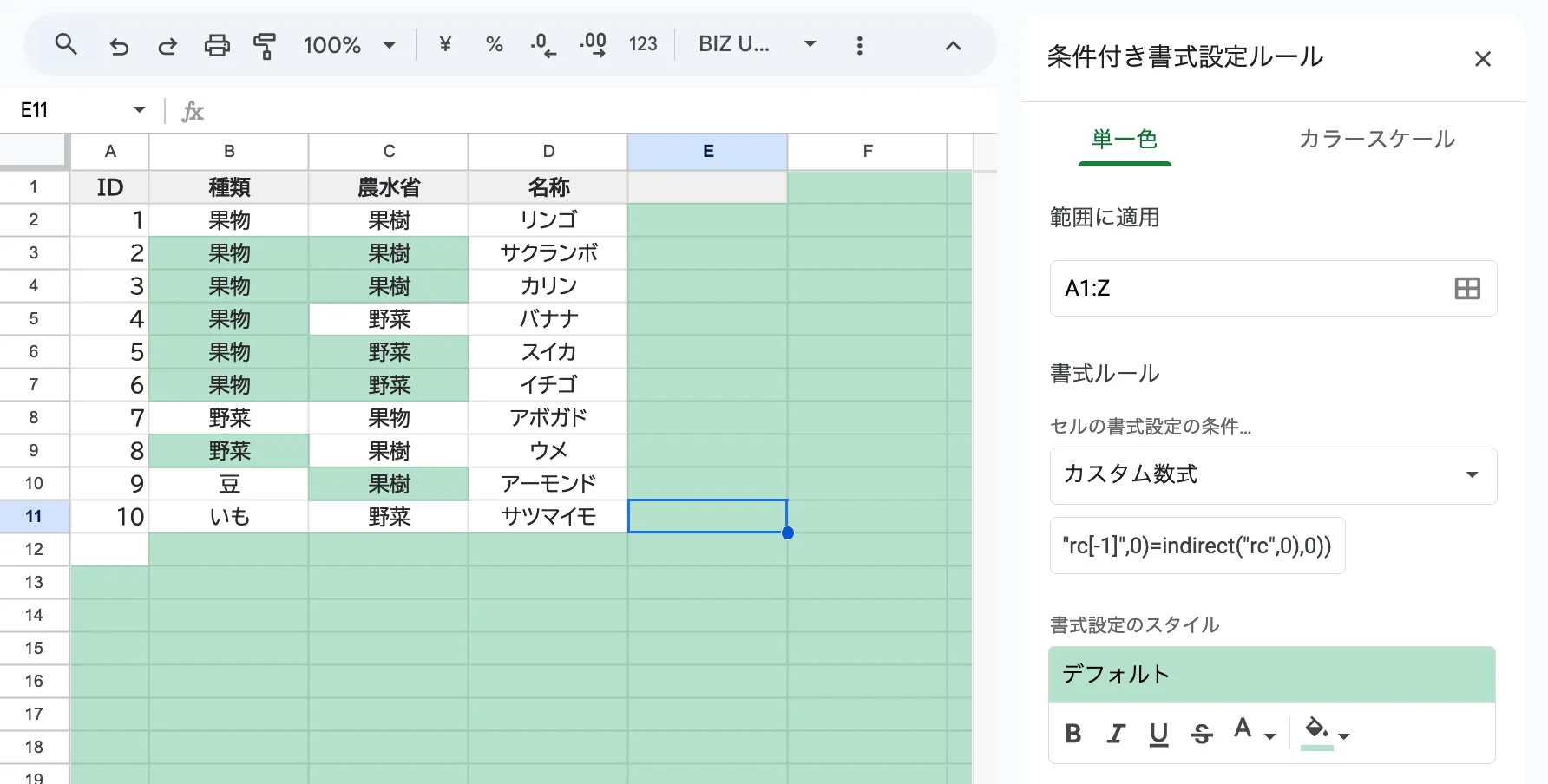Image resolution: width=1548 pixels, height=784 pixels.
Task: Open the BIZ U... font dropdown
Action: coord(757,44)
